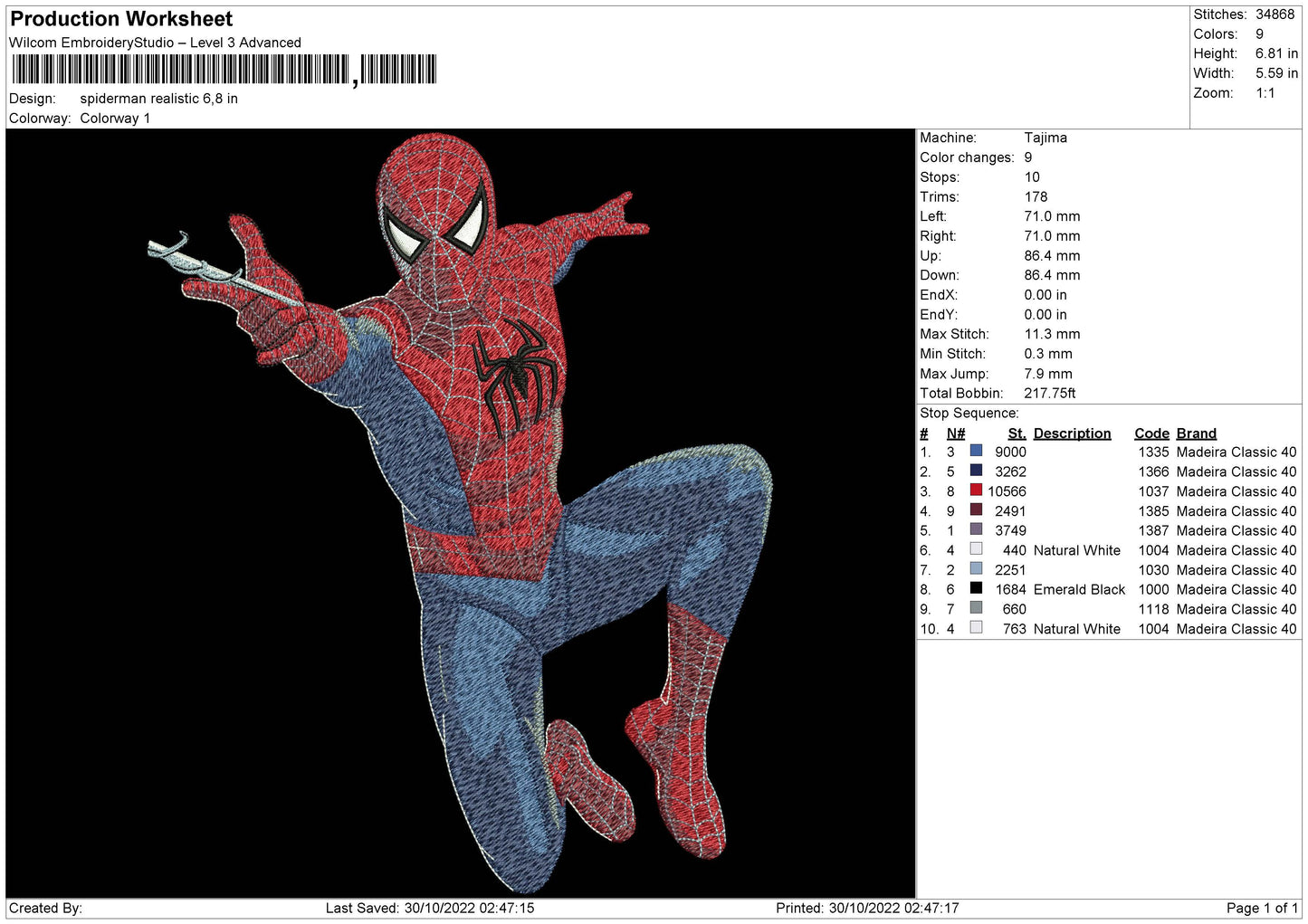Click the 'Last Saved: 30/10/2022 02:47:15' text
This screenshot has height=924, width=1308.
pos(430,908)
